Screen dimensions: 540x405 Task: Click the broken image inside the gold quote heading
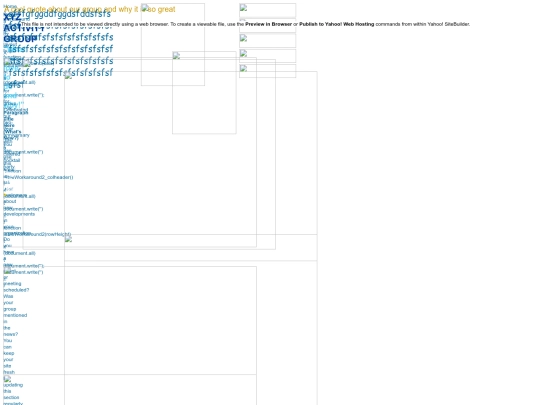coord(145,8)
